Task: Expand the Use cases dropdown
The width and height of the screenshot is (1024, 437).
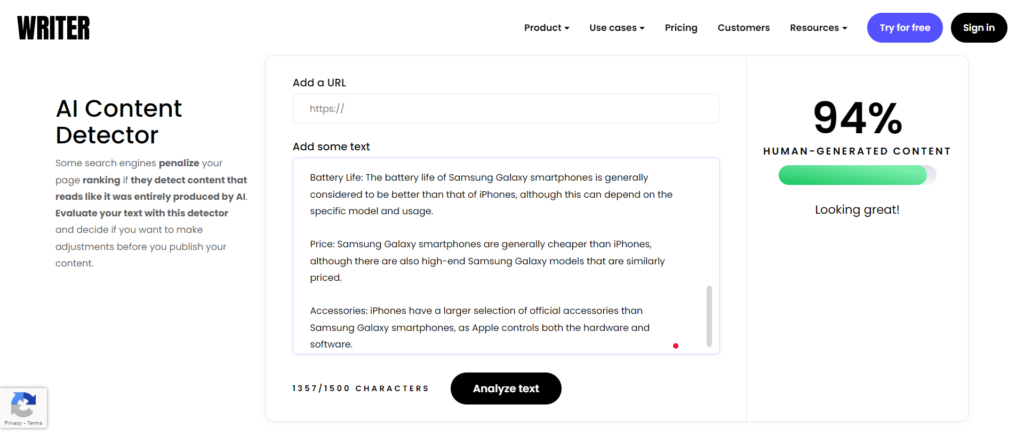Action: [616, 28]
